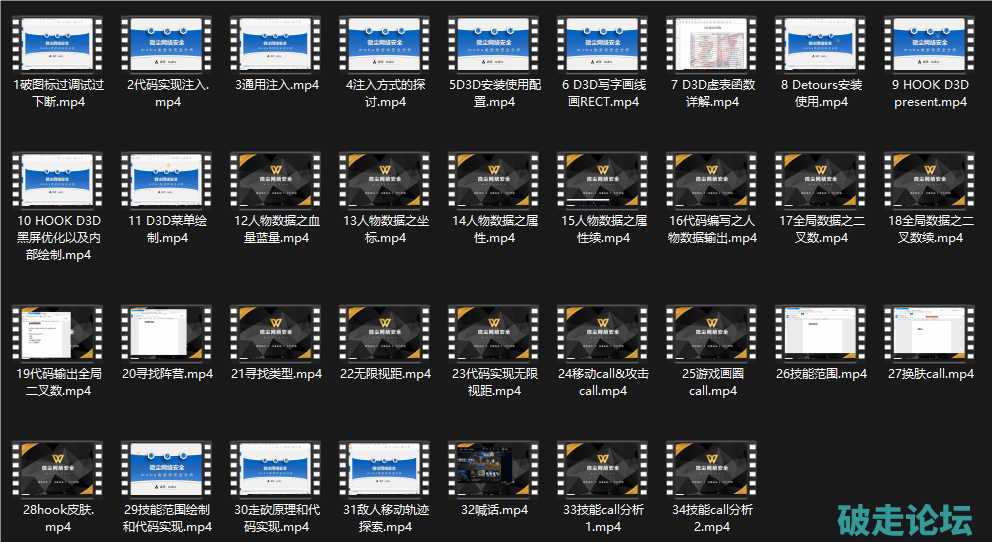Screen dimensions: 992x542
Task: Open the 7 D3D虚表函数详解.mp4 thumbnail
Action: (x=712, y=44)
